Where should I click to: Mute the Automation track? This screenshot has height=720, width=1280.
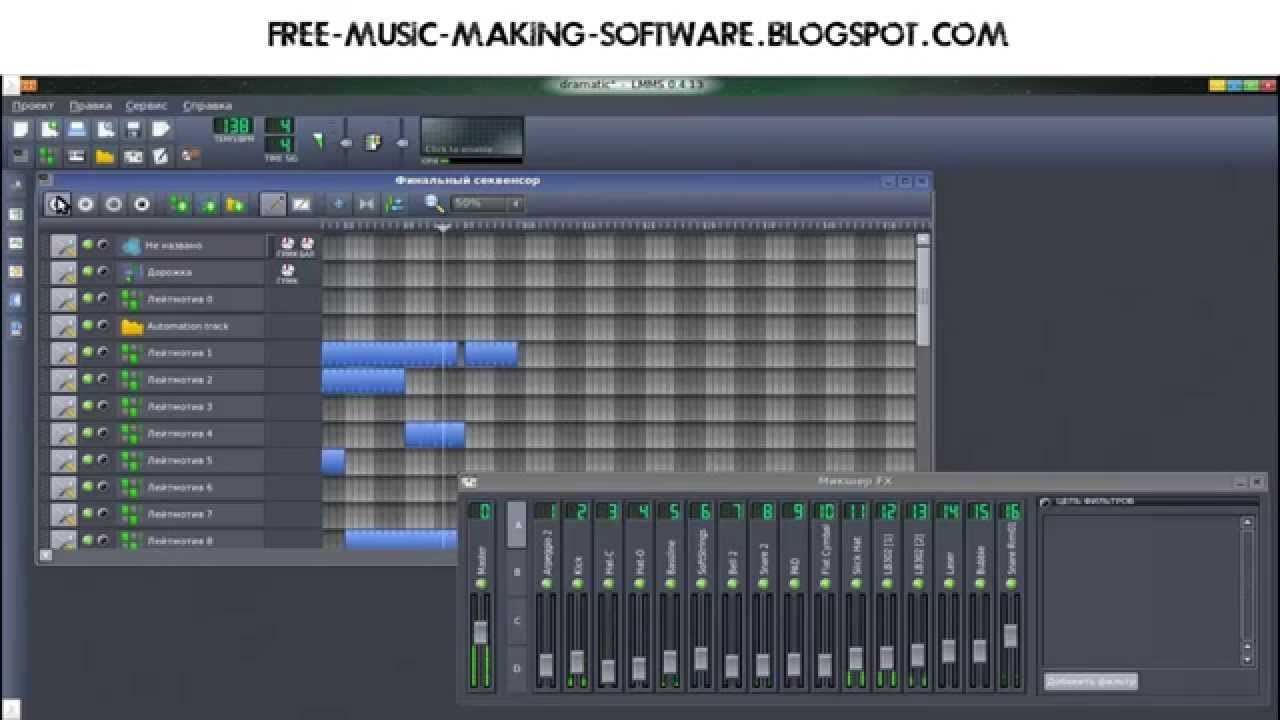[x=88, y=325]
